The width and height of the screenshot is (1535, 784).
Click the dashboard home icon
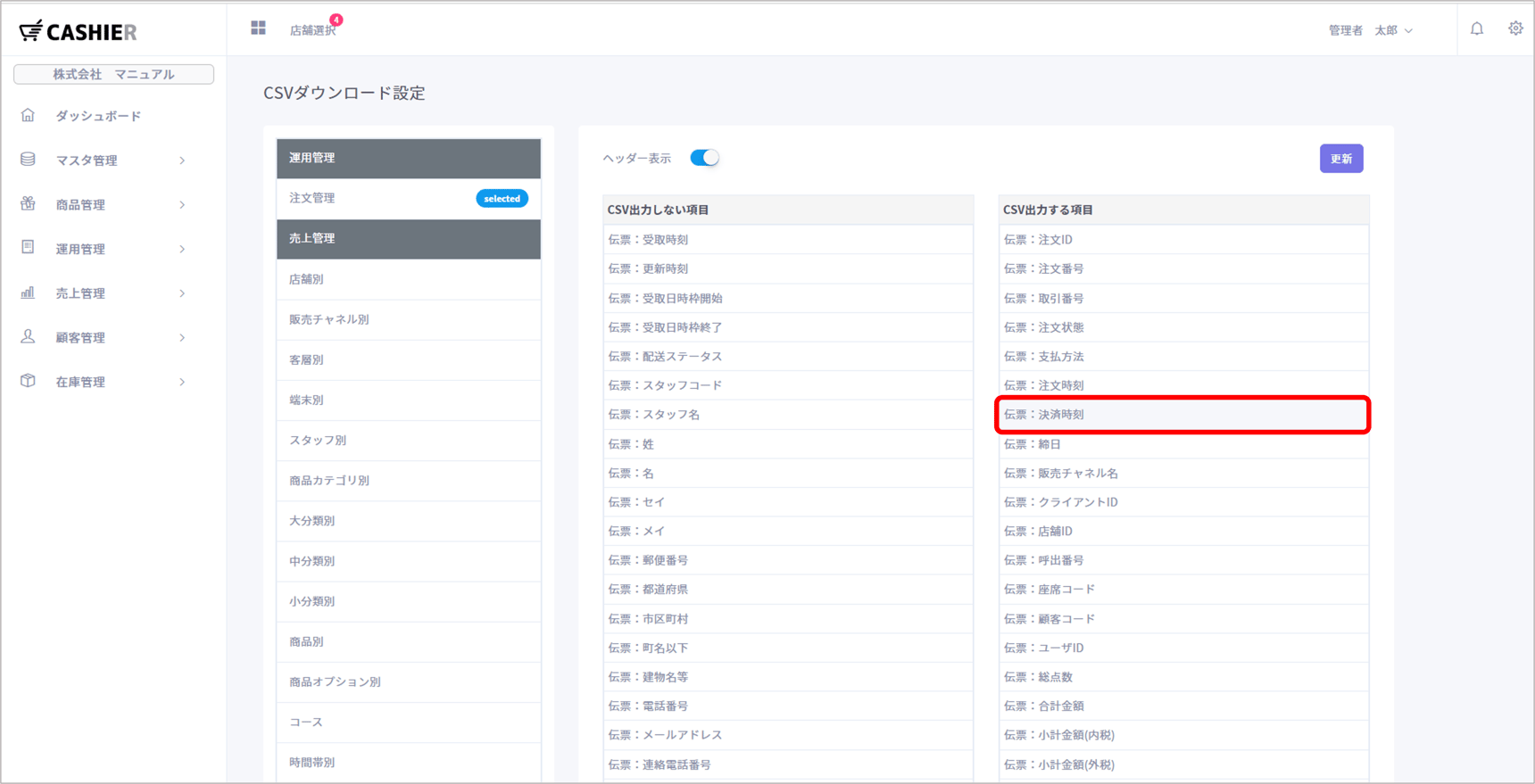29,116
